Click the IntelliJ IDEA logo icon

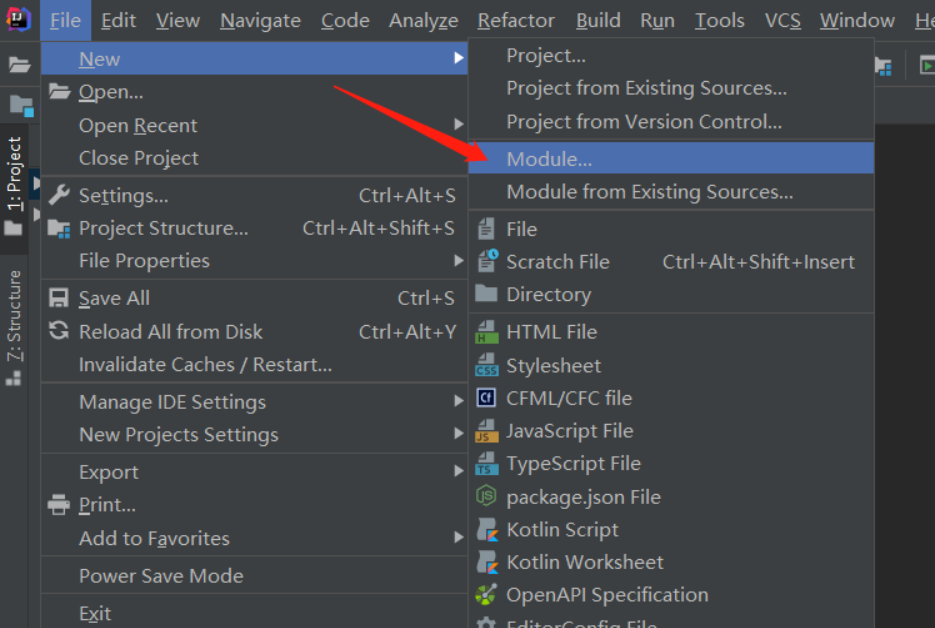point(18,19)
